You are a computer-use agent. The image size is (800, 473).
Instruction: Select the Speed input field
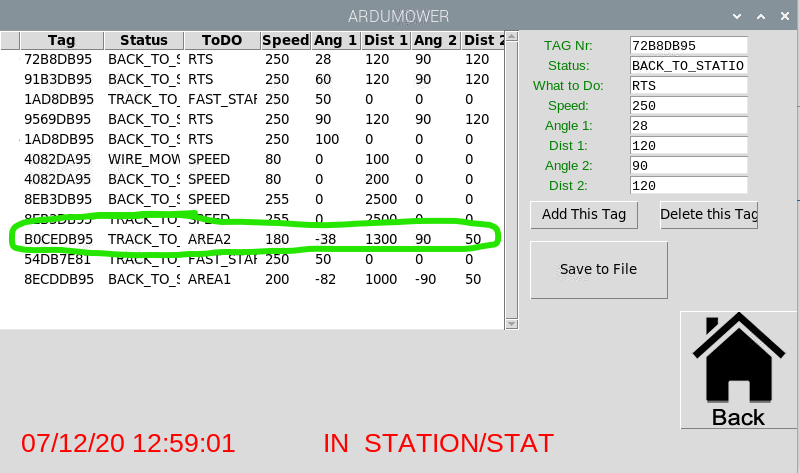[x=688, y=106]
